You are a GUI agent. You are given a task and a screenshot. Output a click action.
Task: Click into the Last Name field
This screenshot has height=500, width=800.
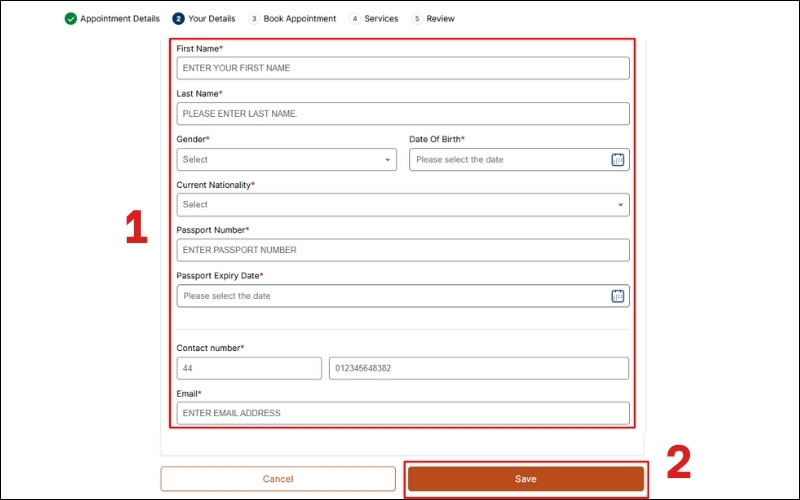coord(402,114)
